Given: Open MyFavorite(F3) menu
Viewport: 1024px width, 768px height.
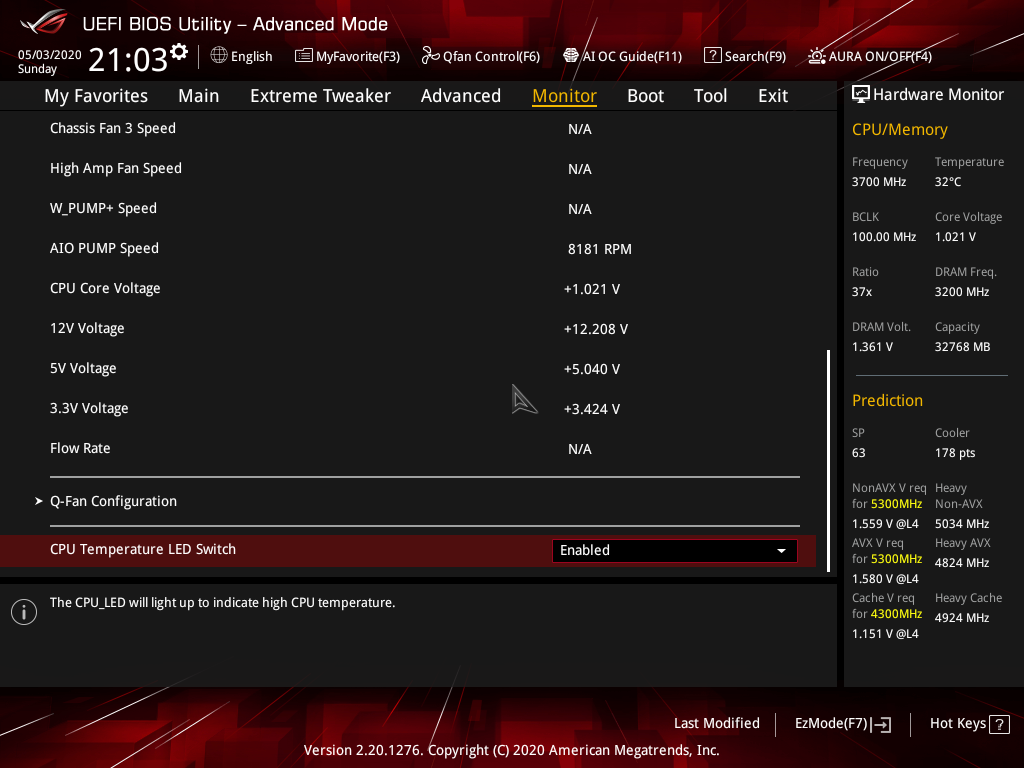Looking at the screenshot, I should pyautogui.click(x=347, y=56).
